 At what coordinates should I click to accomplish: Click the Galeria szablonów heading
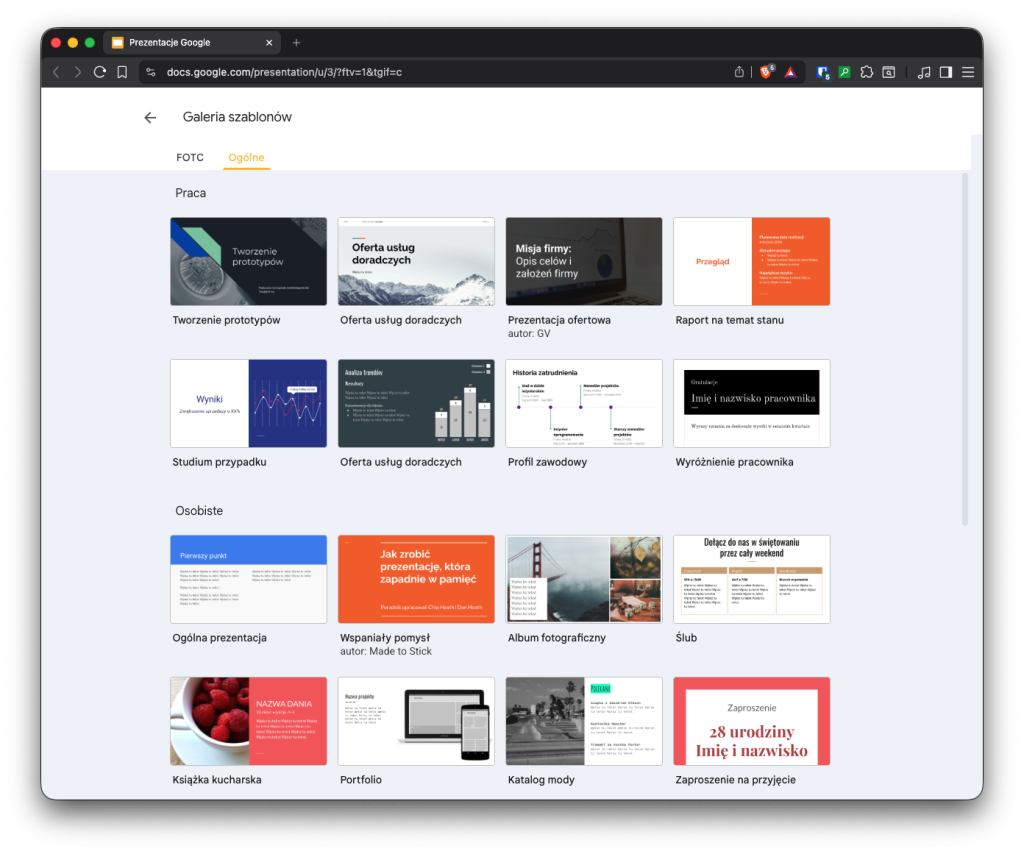tap(237, 117)
